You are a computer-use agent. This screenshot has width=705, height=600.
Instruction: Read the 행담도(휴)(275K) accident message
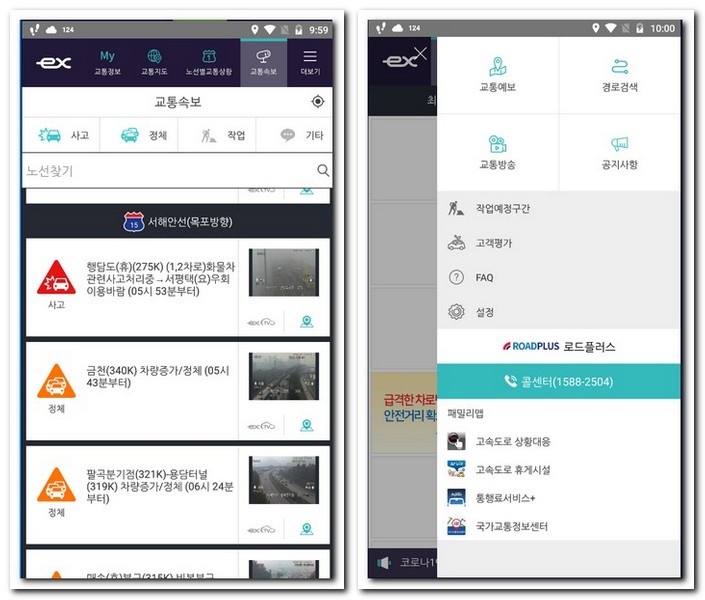click(x=161, y=279)
